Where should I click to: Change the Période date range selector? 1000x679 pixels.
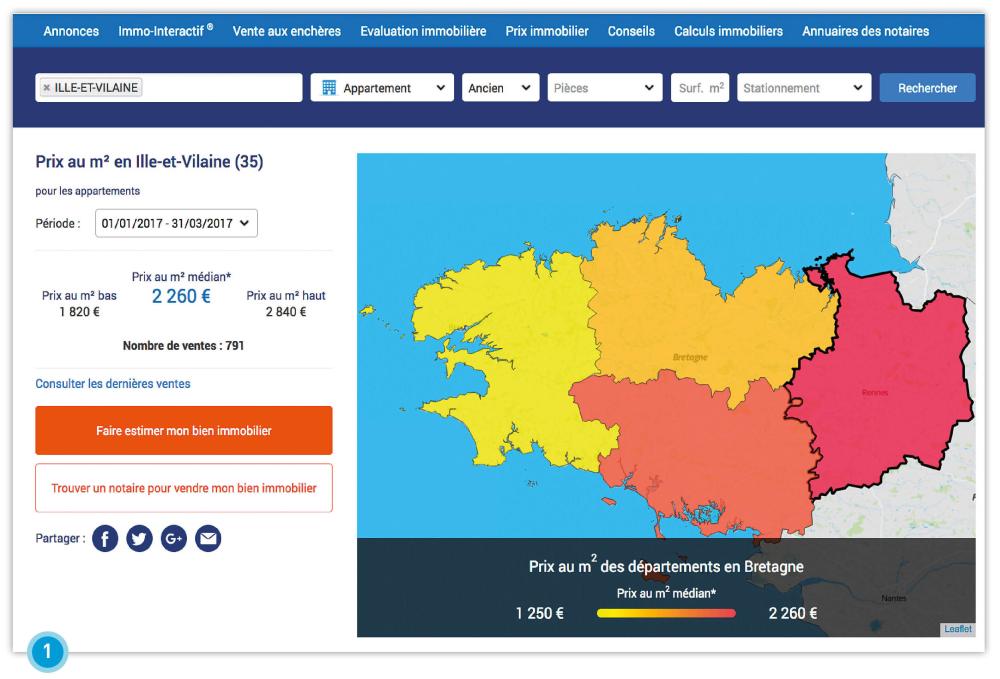tap(176, 223)
